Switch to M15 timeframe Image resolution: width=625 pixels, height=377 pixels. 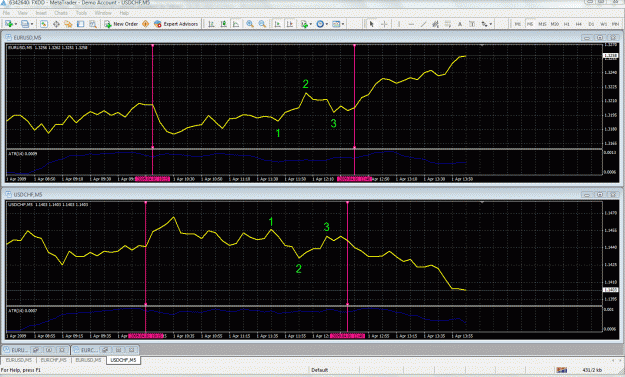(542, 24)
